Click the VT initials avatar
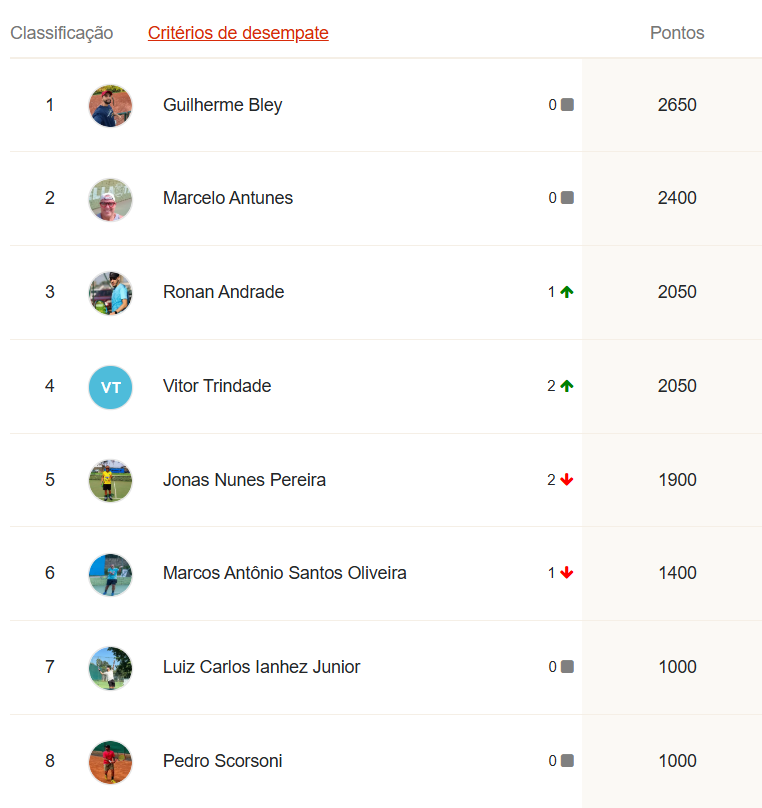Image resolution: width=762 pixels, height=808 pixels. tap(110, 387)
